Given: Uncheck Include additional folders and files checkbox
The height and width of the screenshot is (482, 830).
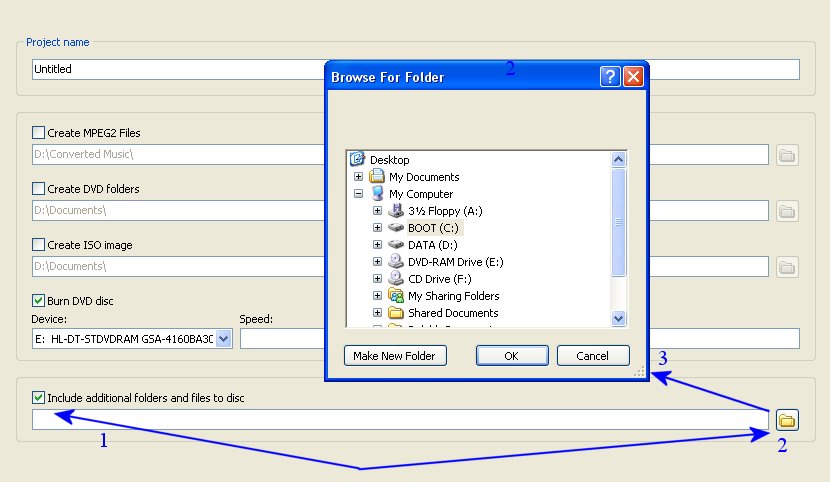Looking at the screenshot, I should coord(38,397).
